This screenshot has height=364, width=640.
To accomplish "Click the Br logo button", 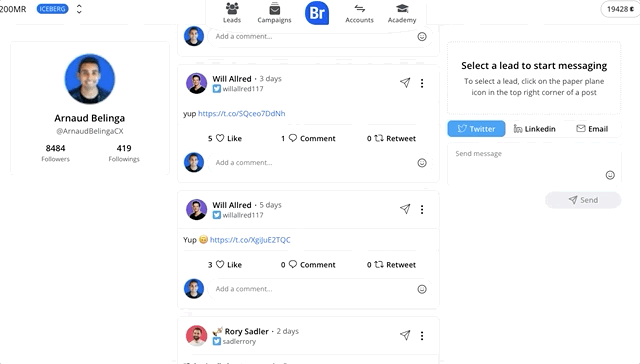I will point(317,13).
